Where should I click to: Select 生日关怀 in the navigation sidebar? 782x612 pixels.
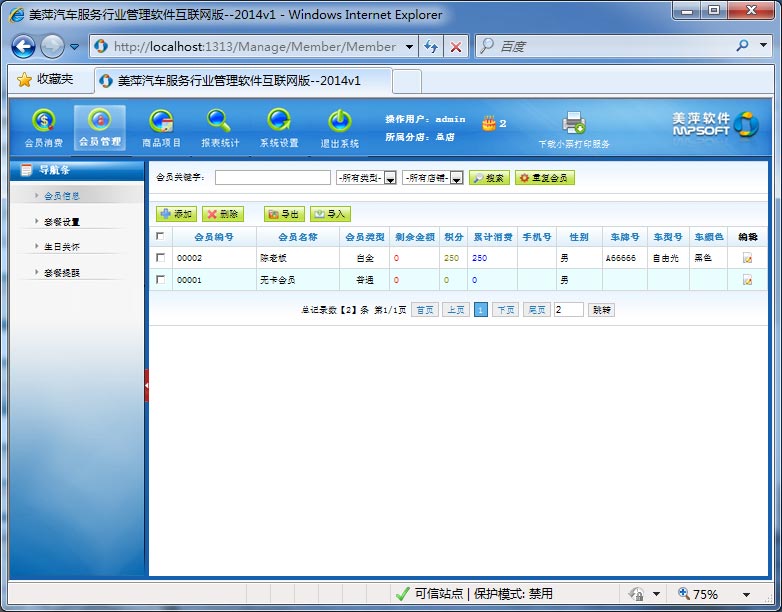coord(62,246)
